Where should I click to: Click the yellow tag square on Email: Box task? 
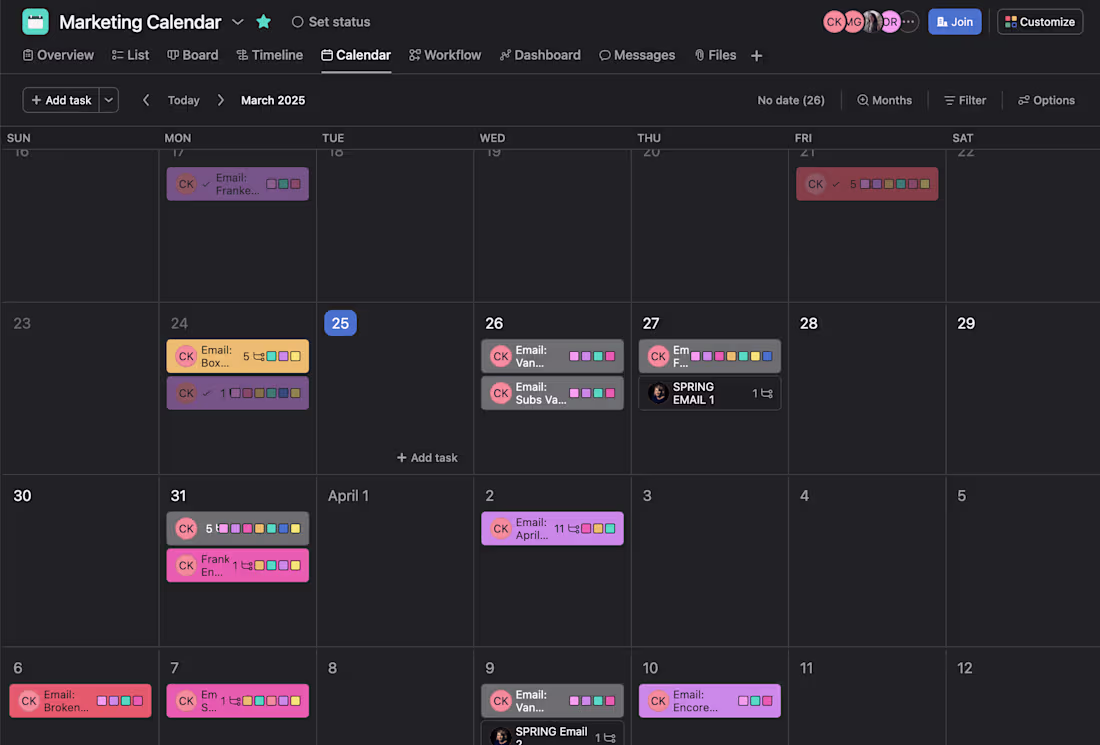pos(295,356)
